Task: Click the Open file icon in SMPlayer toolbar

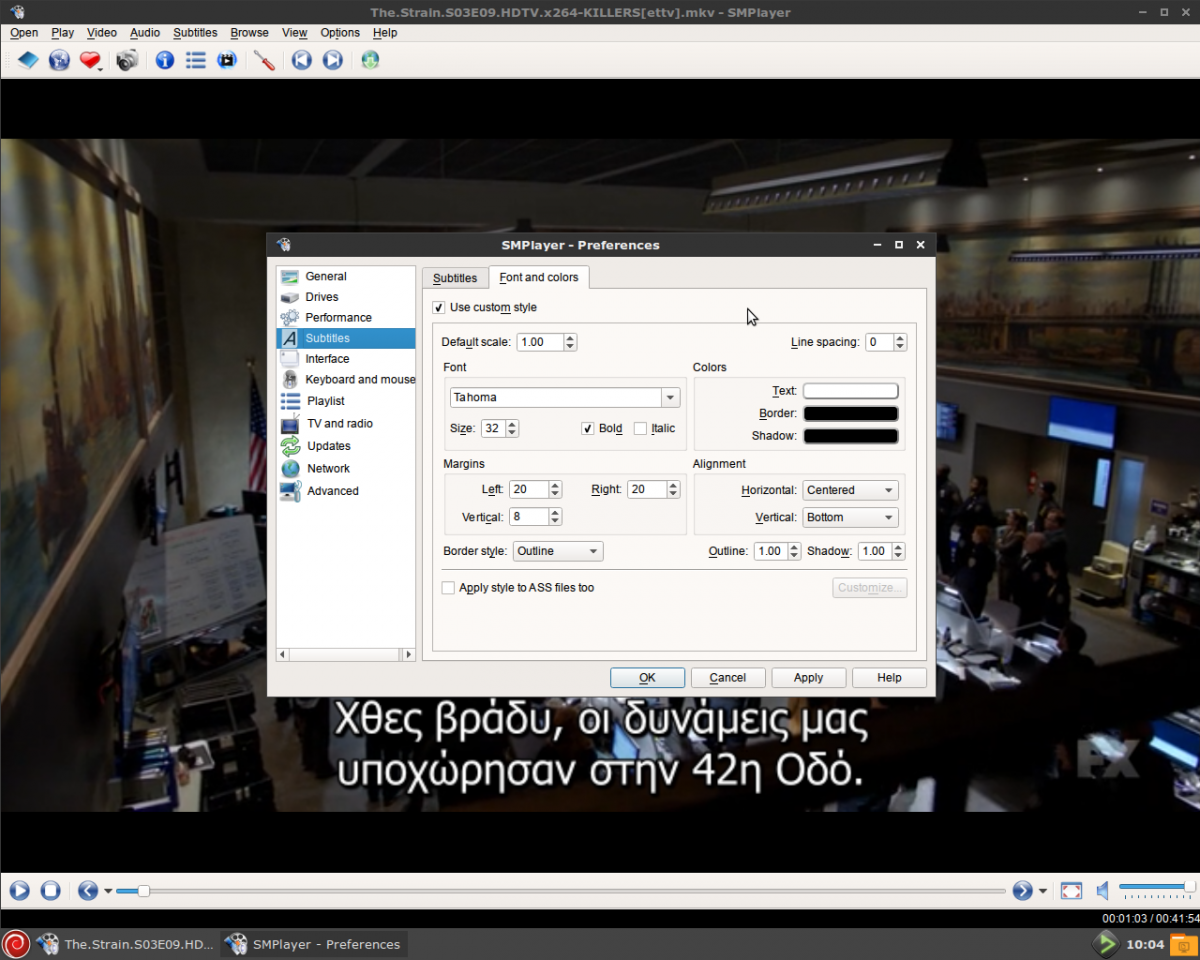Action: [28, 61]
